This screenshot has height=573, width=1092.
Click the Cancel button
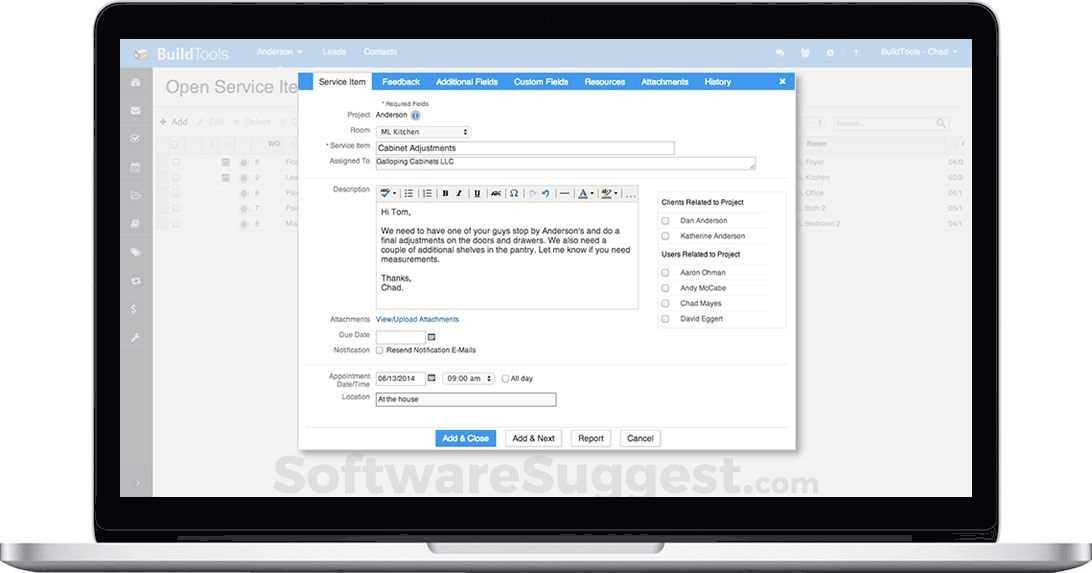pos(640,439)
